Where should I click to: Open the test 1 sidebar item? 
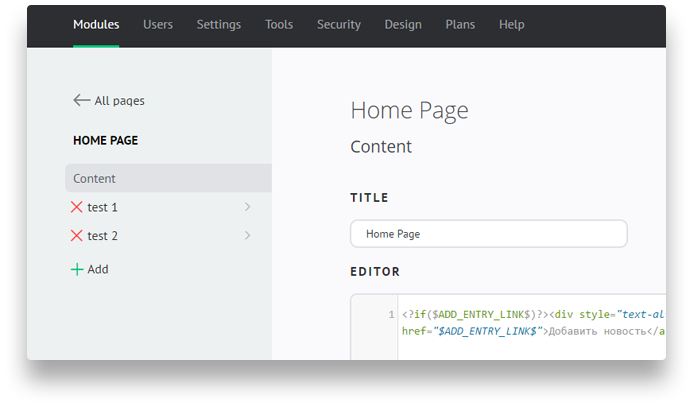pos(103,207)
